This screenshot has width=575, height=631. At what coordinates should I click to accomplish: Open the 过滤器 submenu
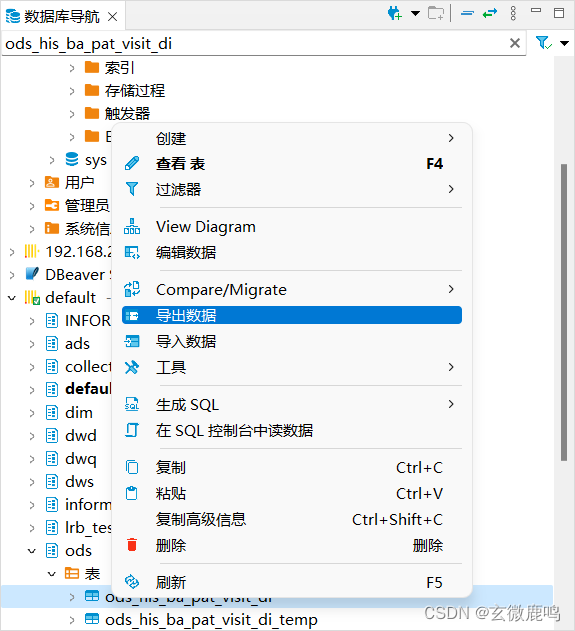tap(292, 189)
